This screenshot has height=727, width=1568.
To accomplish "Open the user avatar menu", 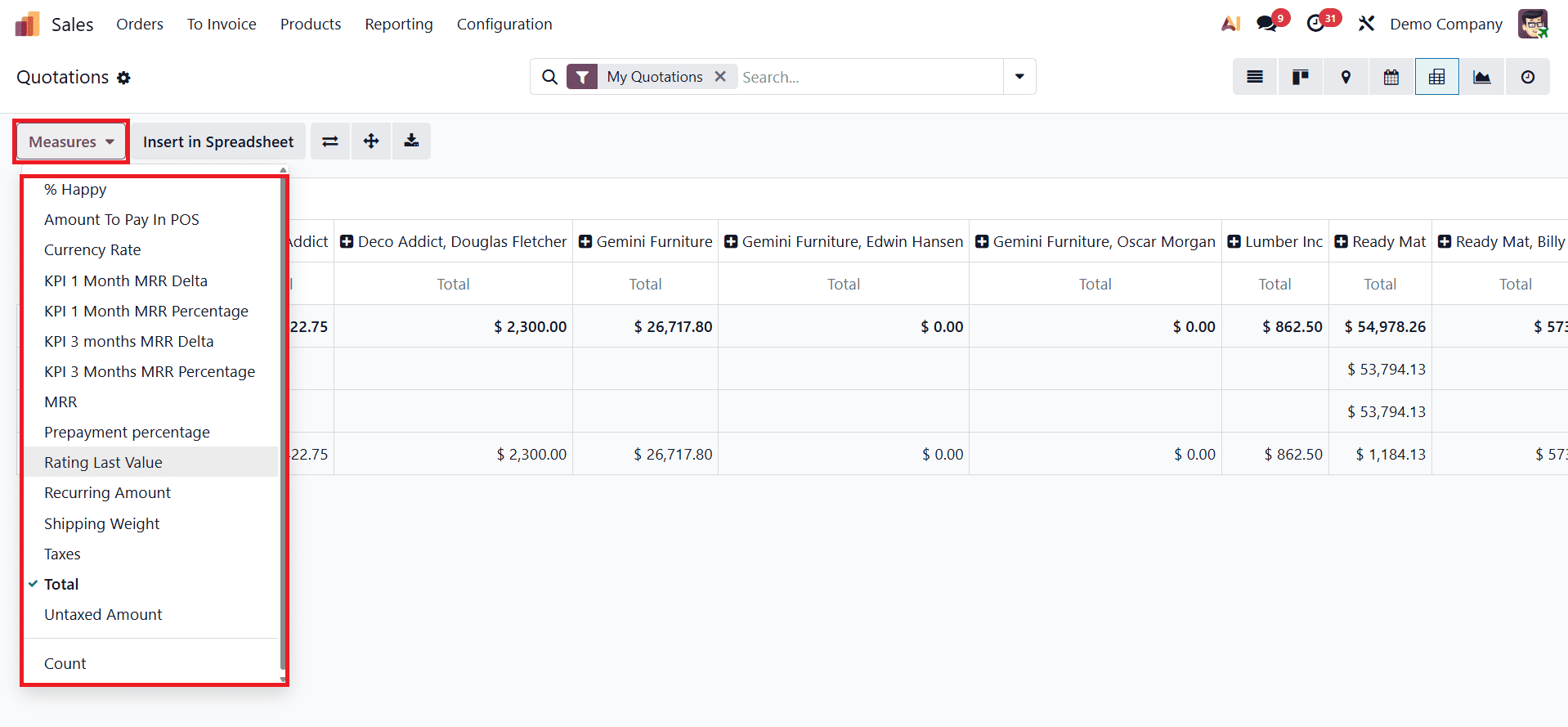I will click(x=1533, y=24).
